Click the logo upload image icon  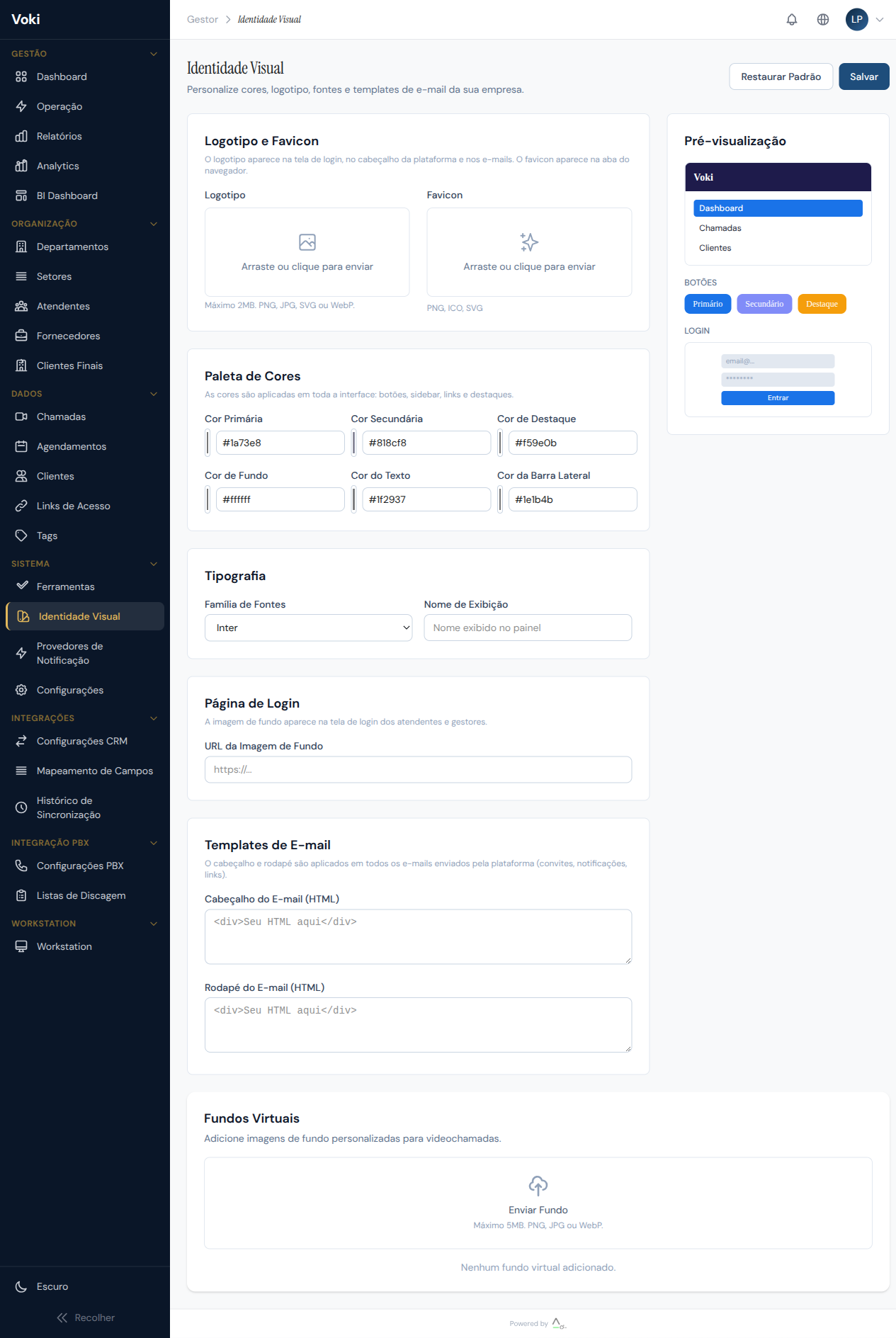point(307,242)
